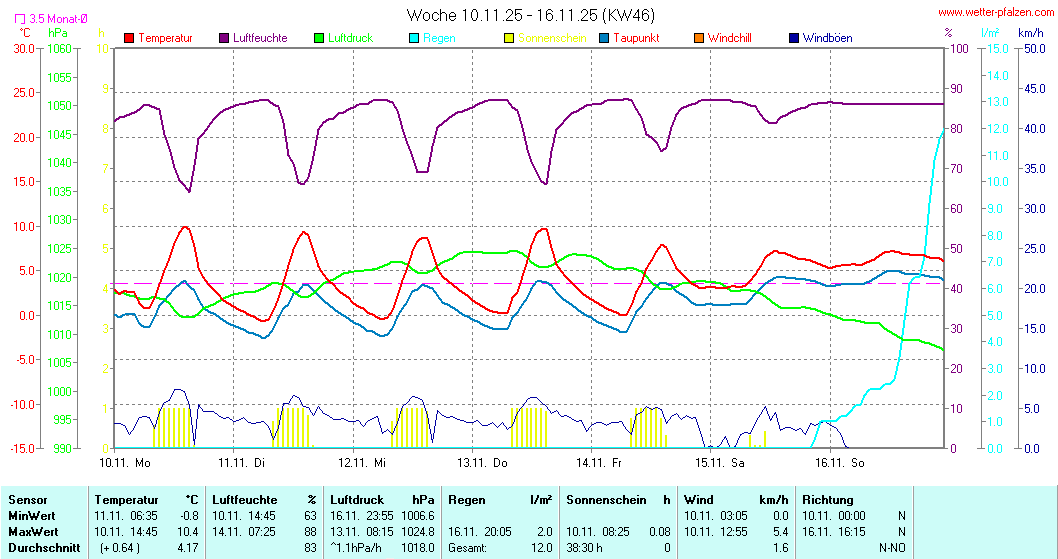The height and width of the screenshot is (559, 1058).
Task: Click the MinWert row label
Action: tap(33, 515)
